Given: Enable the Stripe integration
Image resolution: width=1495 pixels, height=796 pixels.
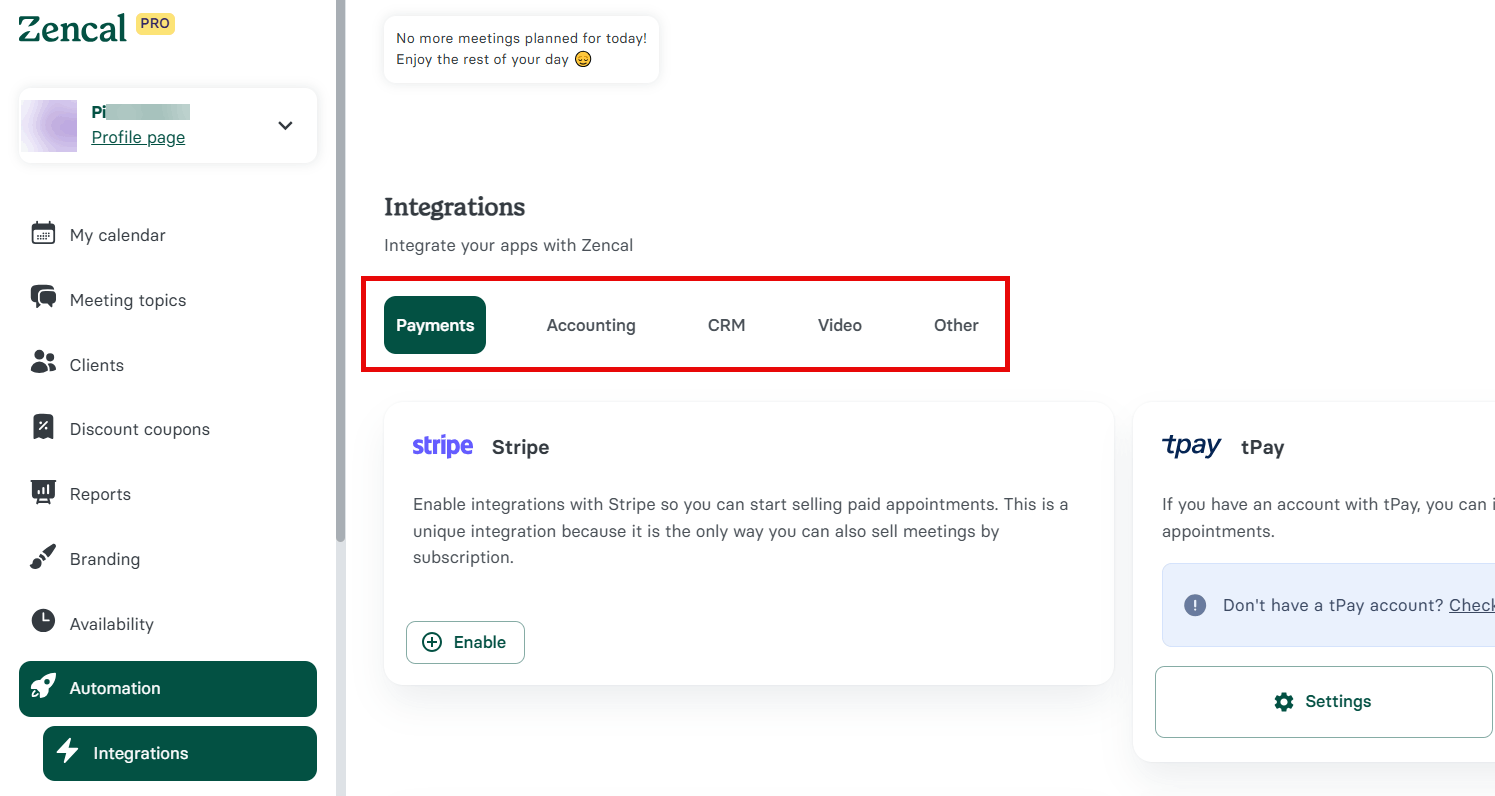Looking at the screenshot, I should pos(465,642).
